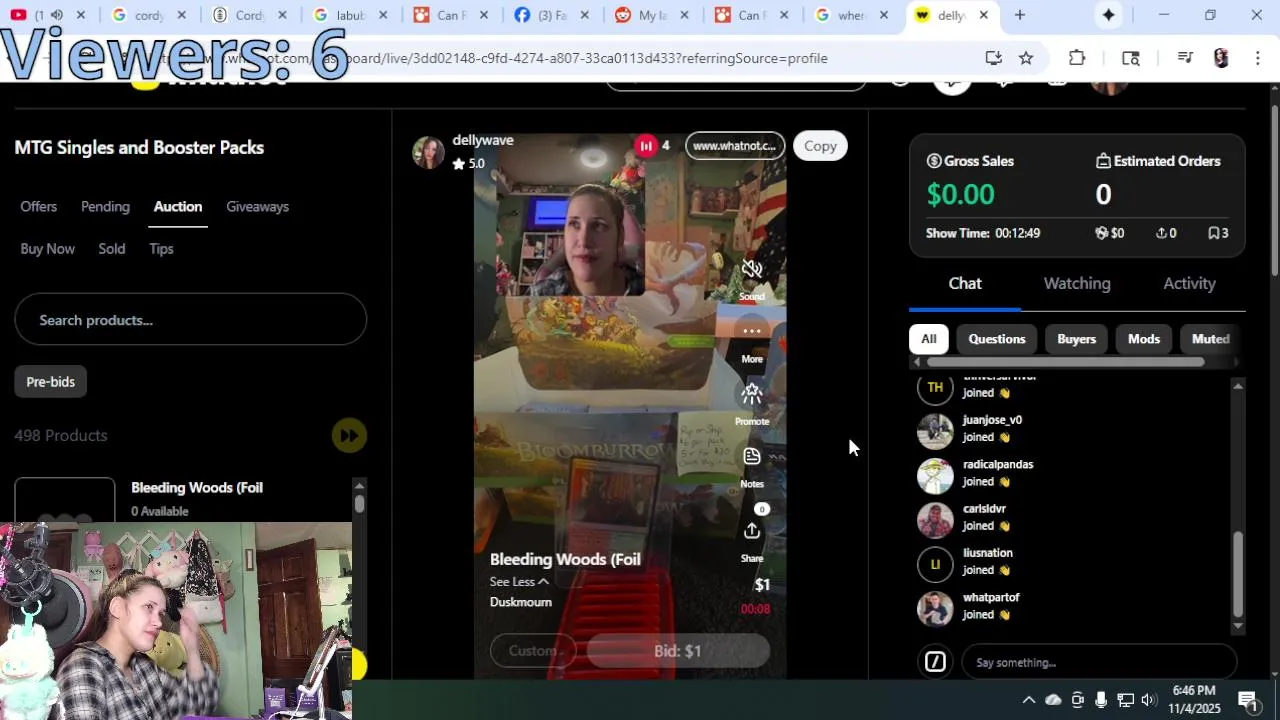The image size is (1280, 720).
Task: Click the Bid: $1 button
Action: 678,651
